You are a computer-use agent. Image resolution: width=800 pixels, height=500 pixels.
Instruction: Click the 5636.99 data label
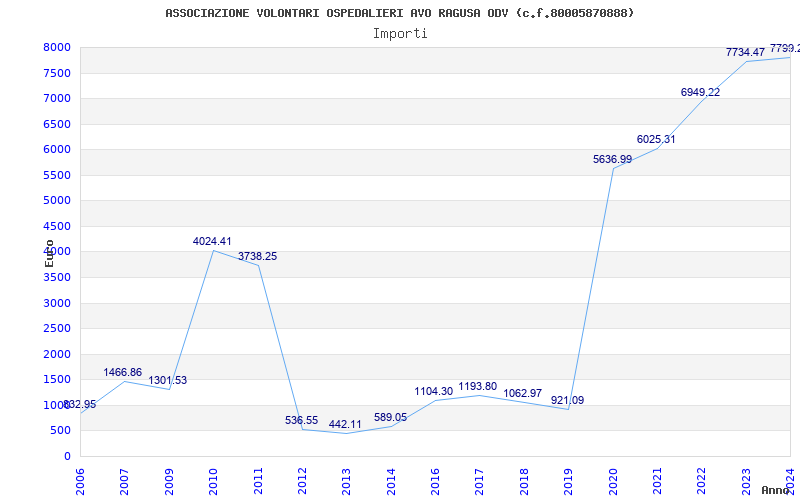[x=612, y=160]
